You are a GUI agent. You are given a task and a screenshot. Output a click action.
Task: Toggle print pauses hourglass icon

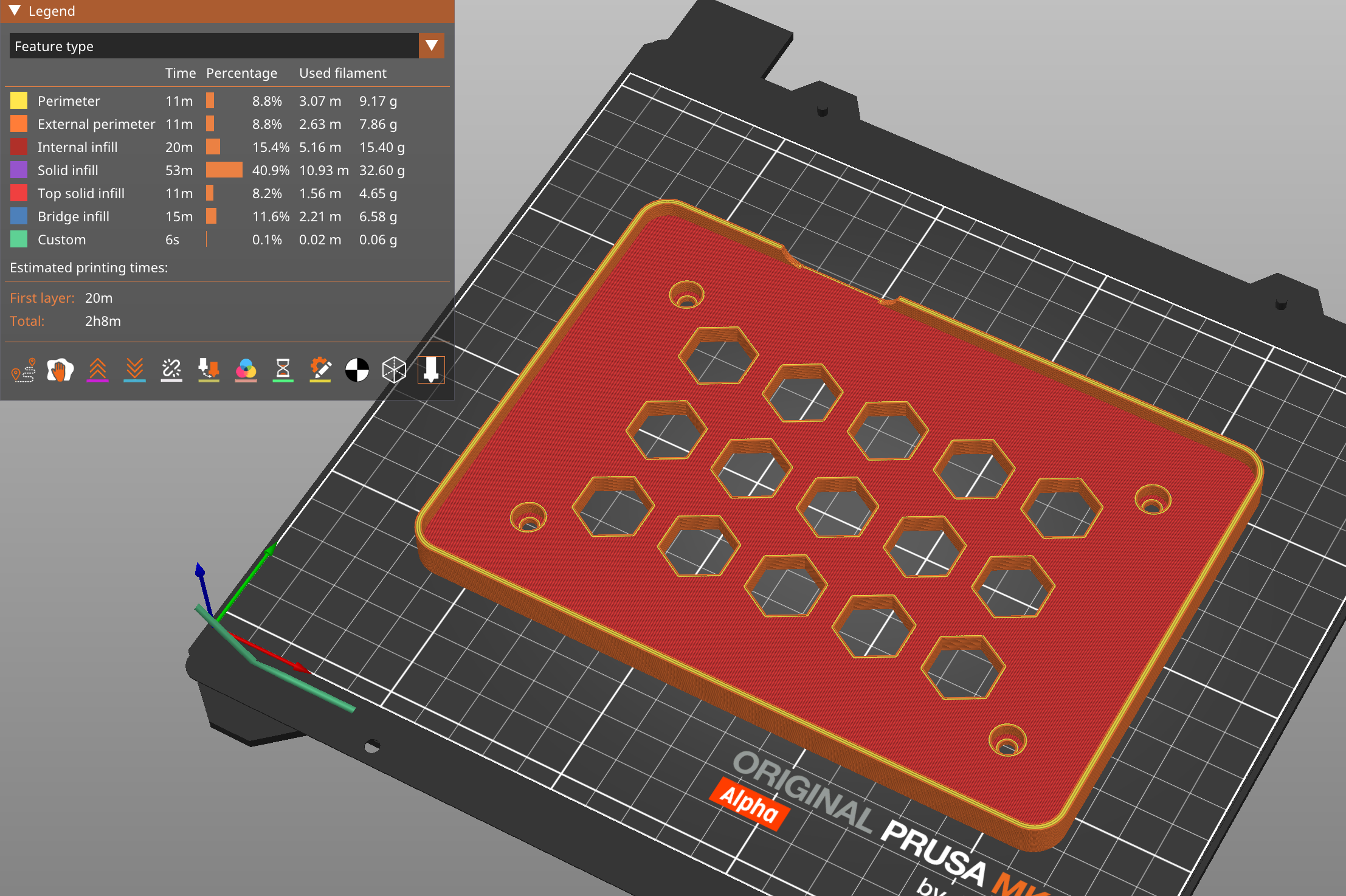(x=283, y=370)
